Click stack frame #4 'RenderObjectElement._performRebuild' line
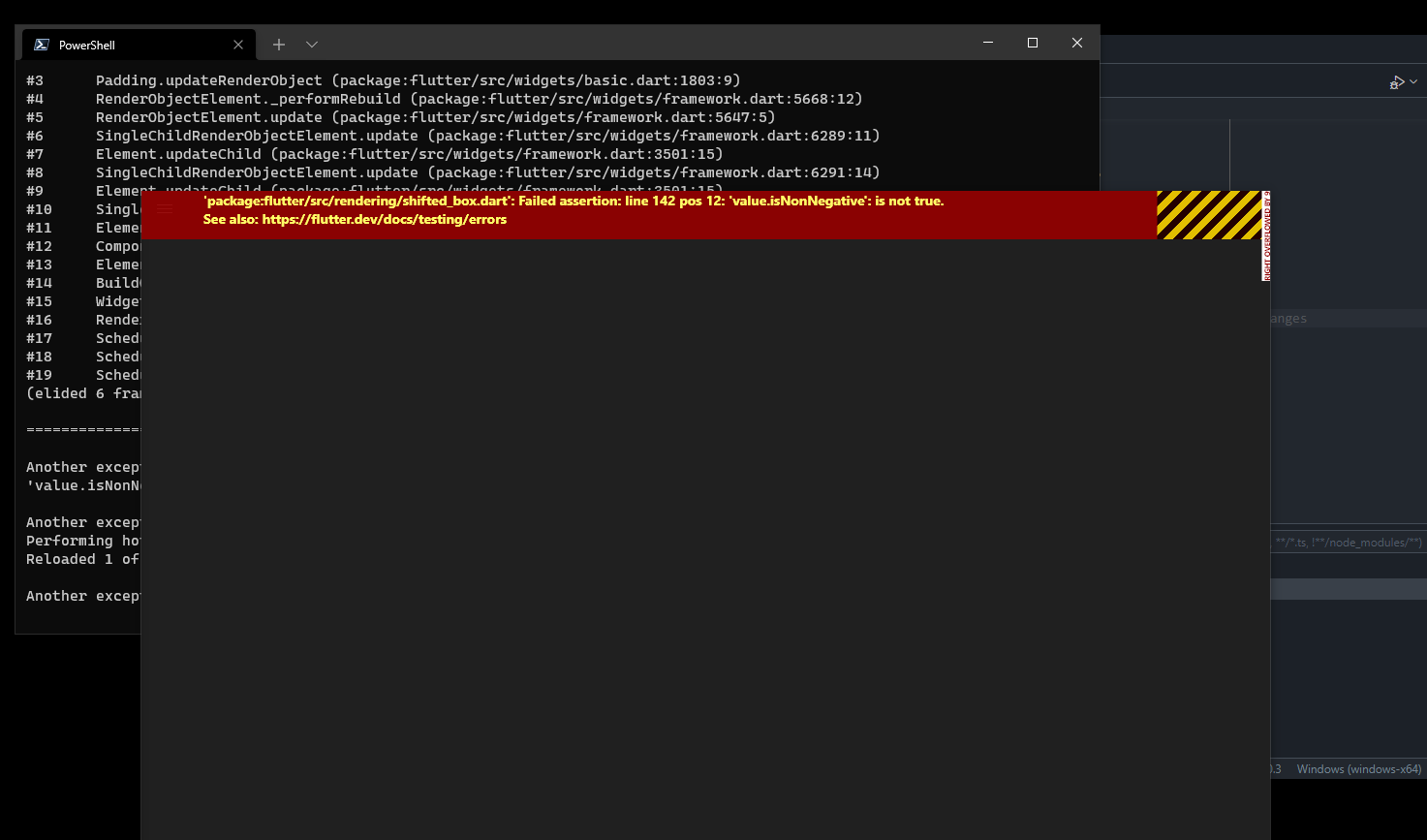 (x=445, y=99)
